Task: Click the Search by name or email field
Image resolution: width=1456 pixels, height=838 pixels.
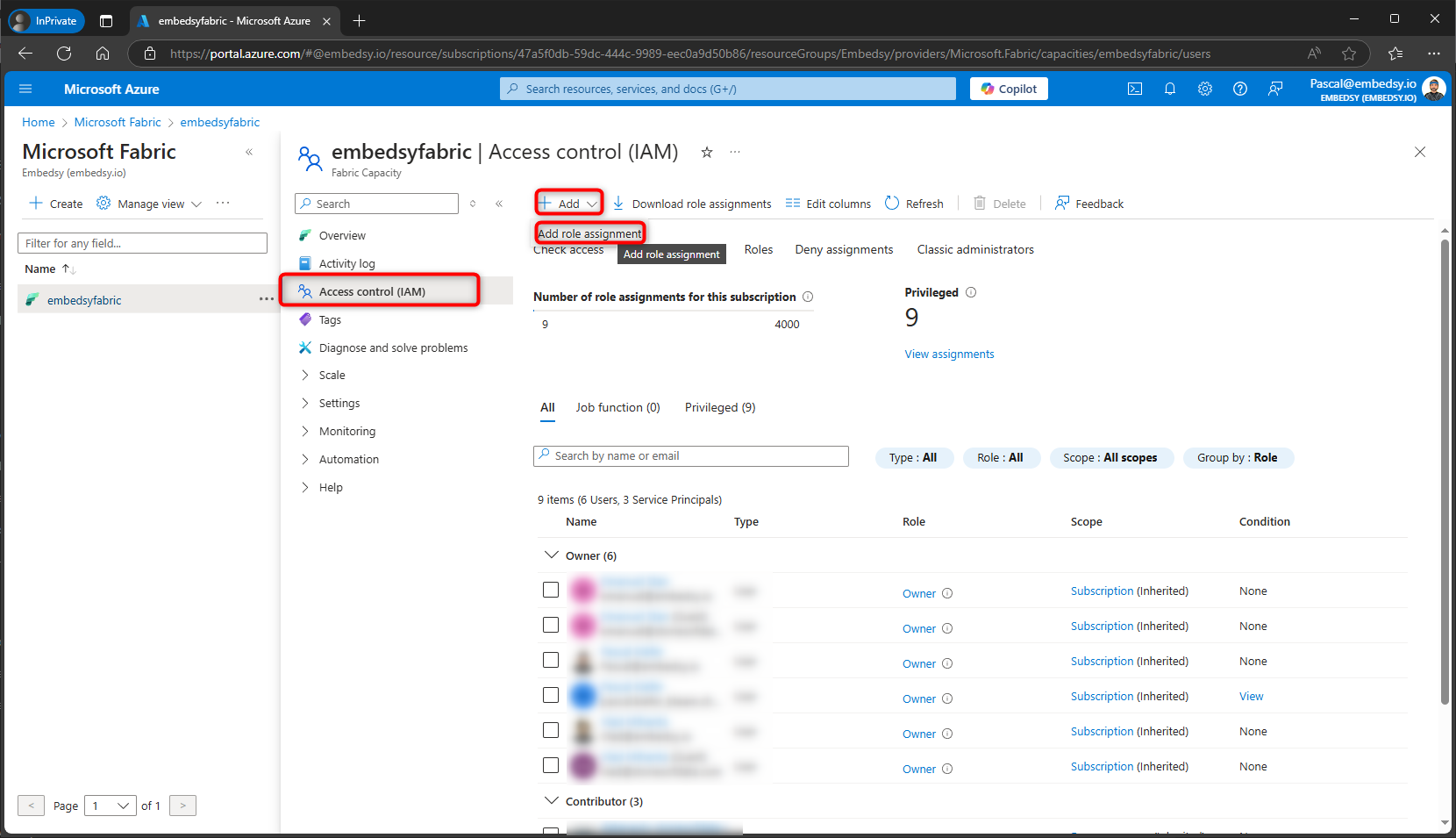Action: (693, 456)
